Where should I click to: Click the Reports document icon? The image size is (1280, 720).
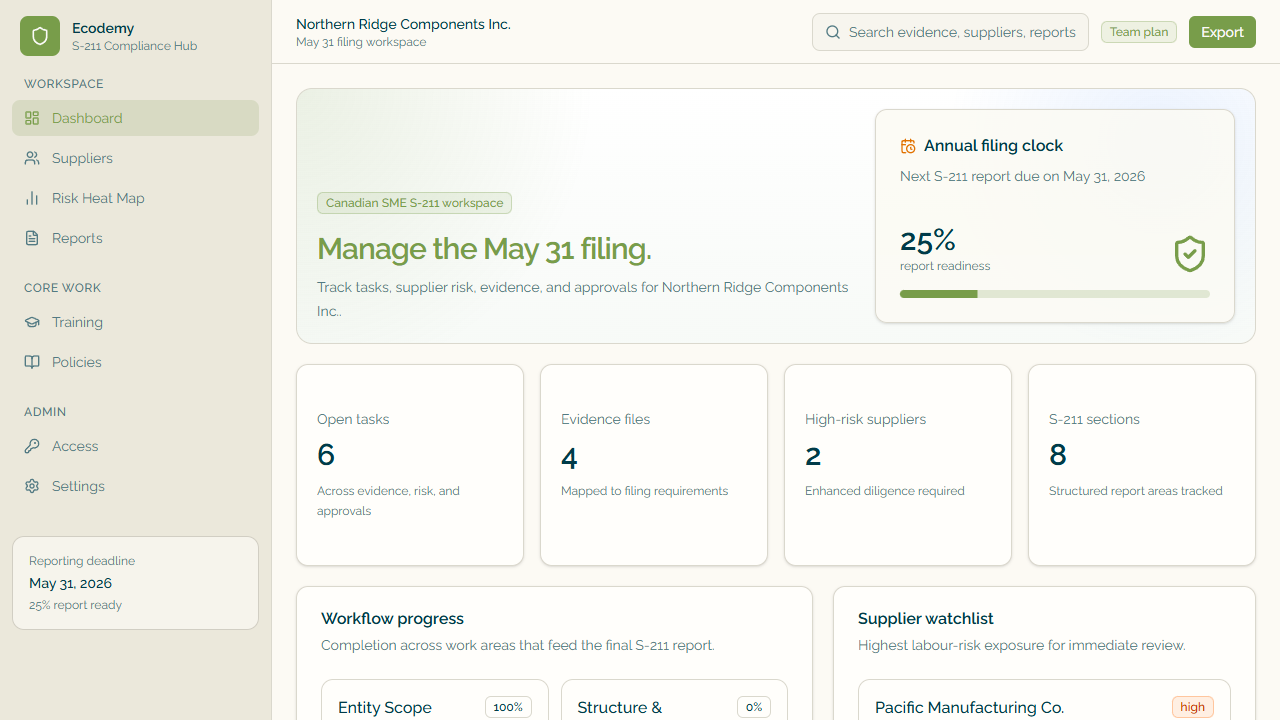[32, 238]
